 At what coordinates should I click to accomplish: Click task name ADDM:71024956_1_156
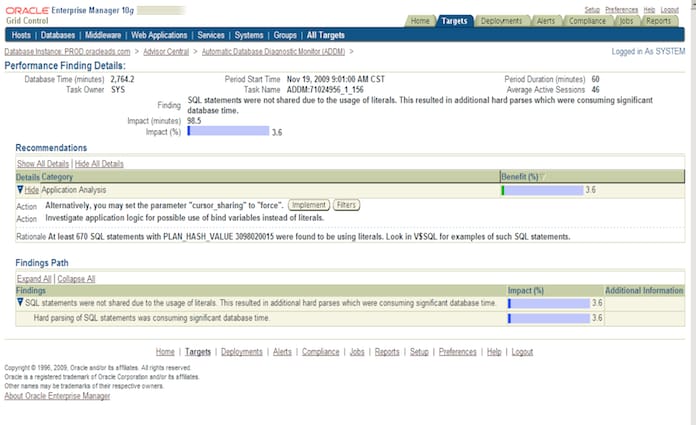[325, 90]
